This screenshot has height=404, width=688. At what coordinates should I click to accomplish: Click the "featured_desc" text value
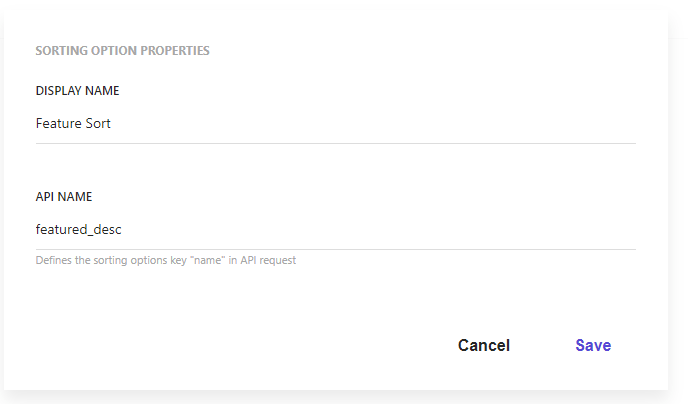(x=79, y=230)
